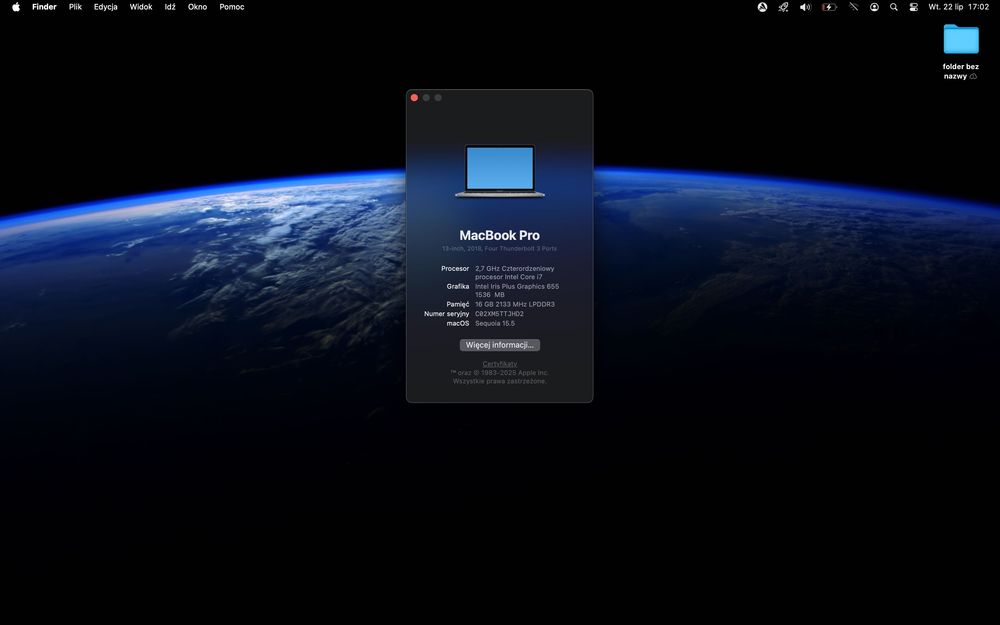
Task: Click the memory value '16 GB 2133 MHz LPDDR3'
Action: [515, 304]
